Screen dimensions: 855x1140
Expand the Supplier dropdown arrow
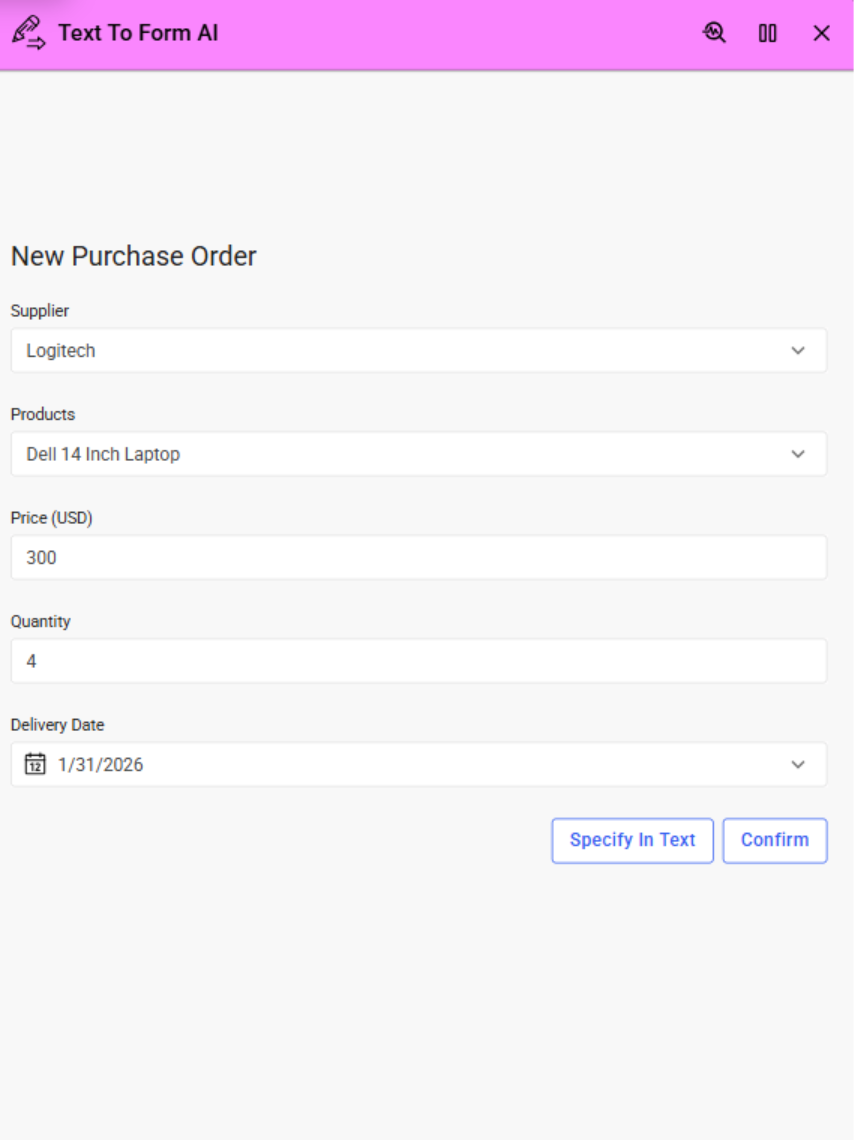pyautogui.click(x=798, y=351)
